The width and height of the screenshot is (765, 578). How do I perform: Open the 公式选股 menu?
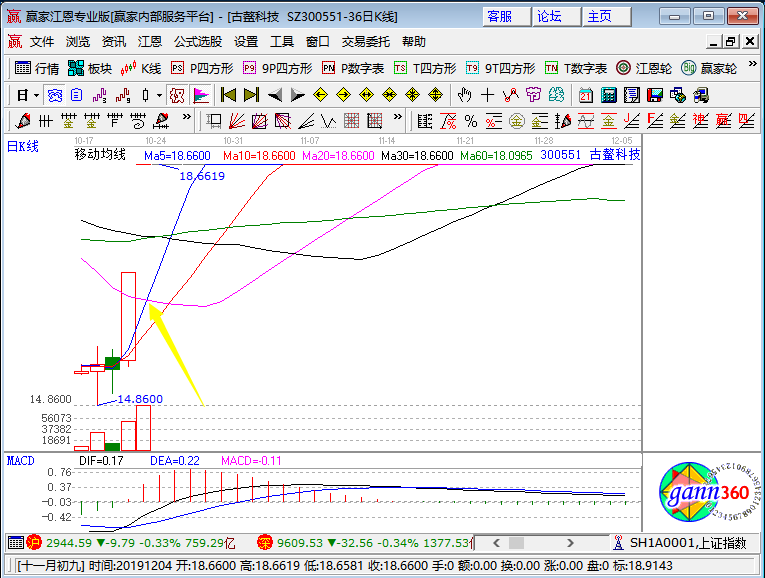click(198, 42)
